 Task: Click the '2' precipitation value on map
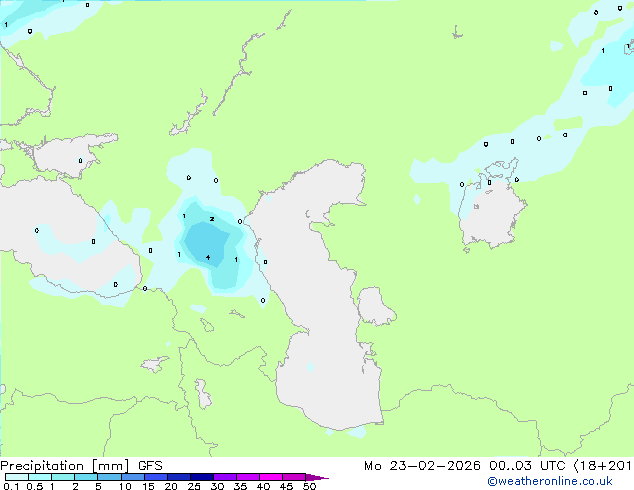[x=212, y=219]
